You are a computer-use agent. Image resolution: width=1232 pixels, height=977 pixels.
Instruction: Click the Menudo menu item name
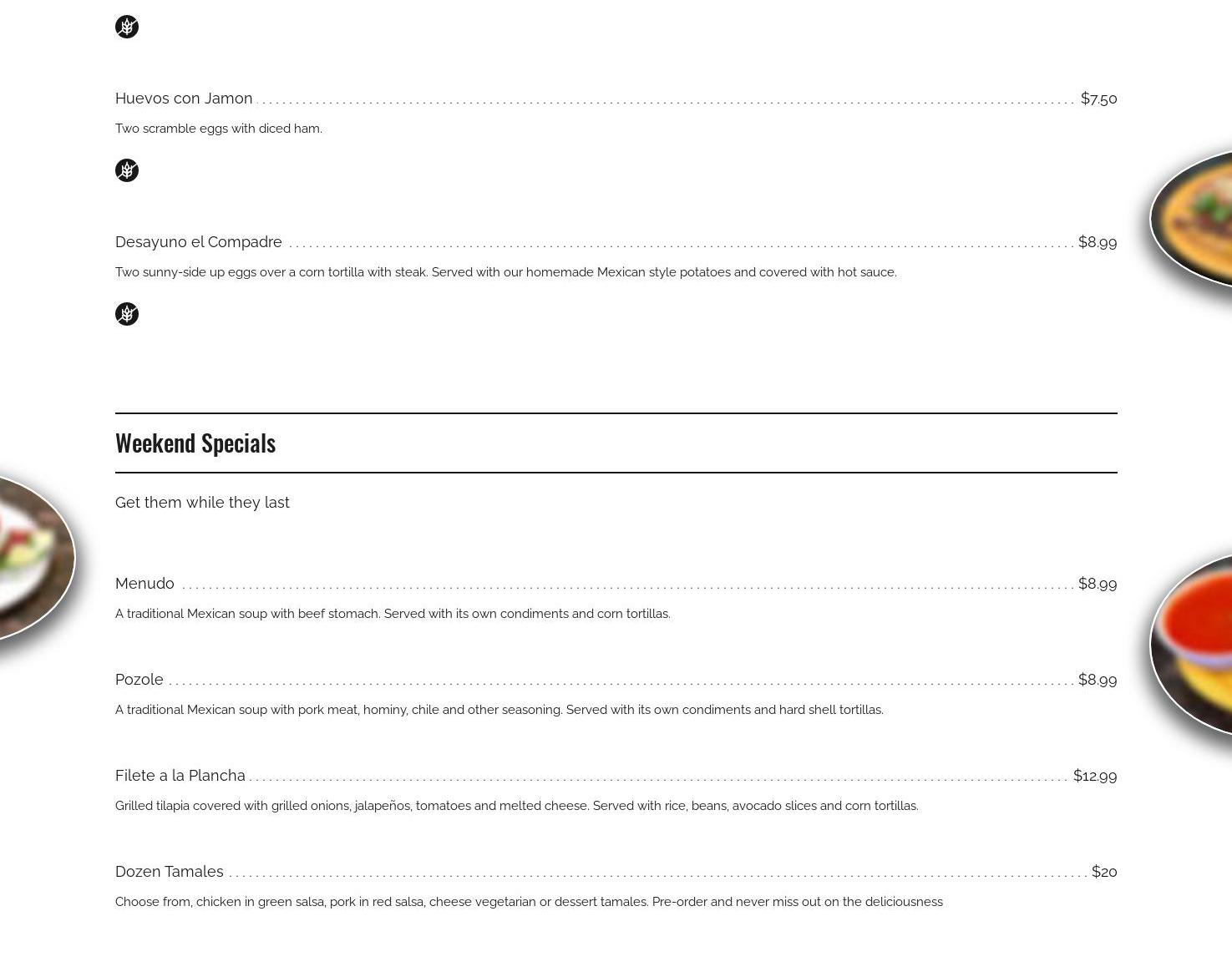pyautogui.click(x=144, y=584)
